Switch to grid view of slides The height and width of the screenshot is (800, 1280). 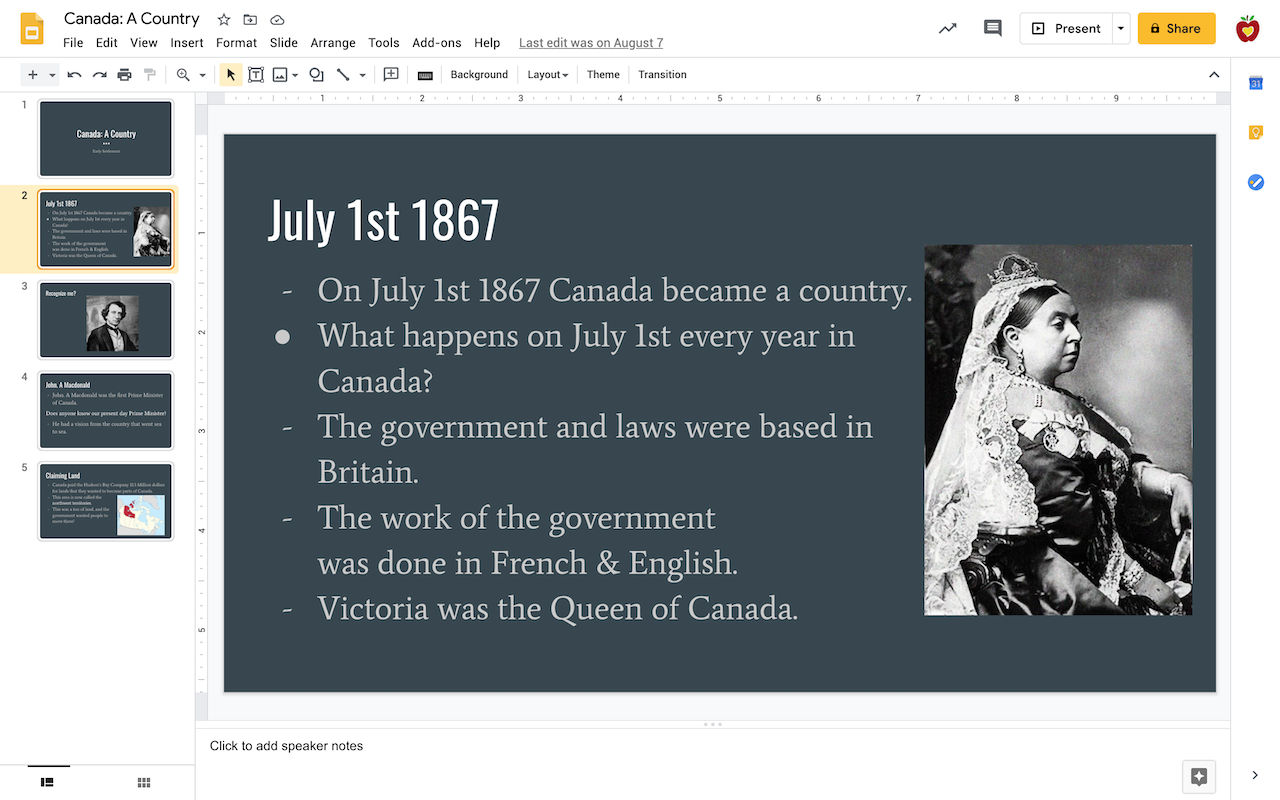pyautogui.click(x=143, y=782)
